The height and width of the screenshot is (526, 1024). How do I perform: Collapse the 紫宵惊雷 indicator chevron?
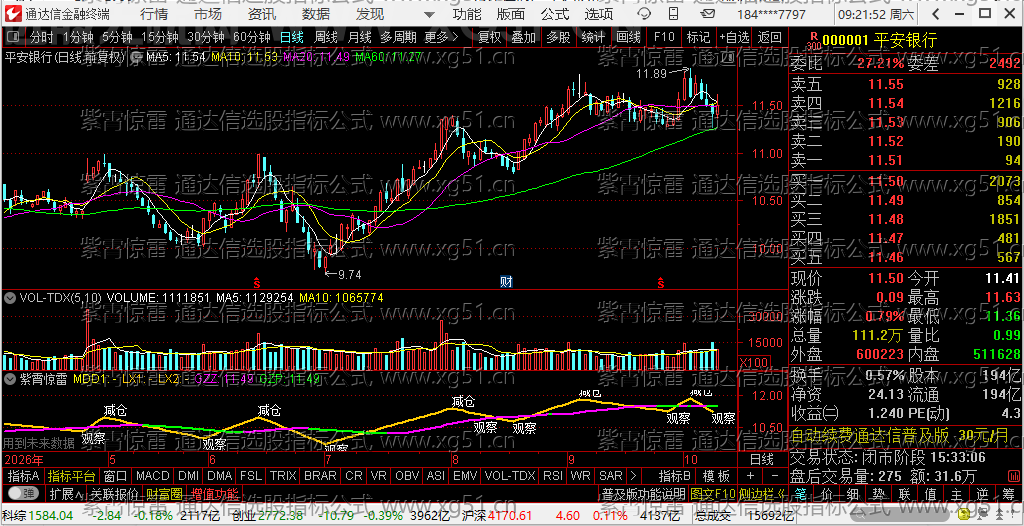[x=9, y=379]
